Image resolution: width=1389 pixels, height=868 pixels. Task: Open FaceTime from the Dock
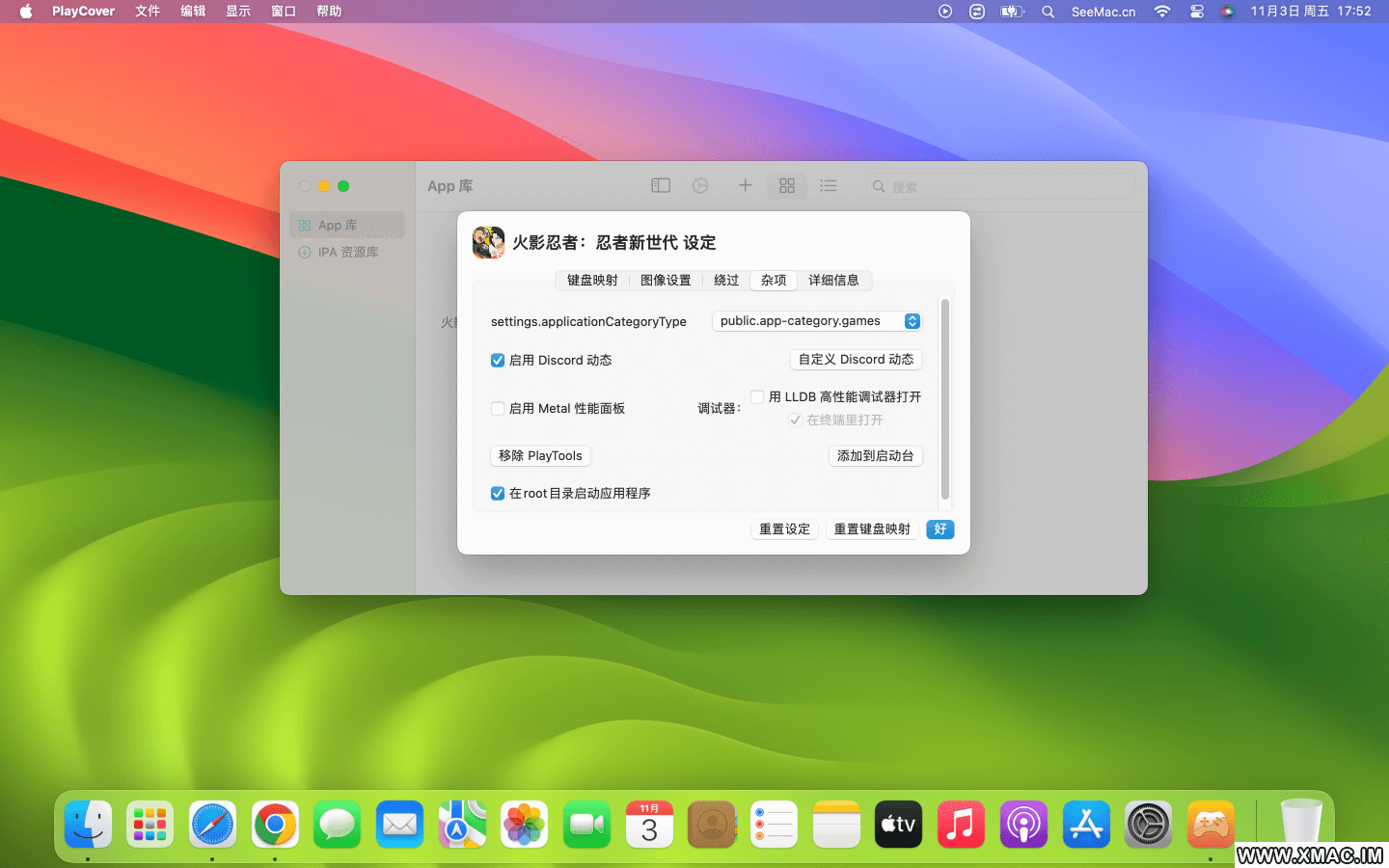[x=586, y=825]
